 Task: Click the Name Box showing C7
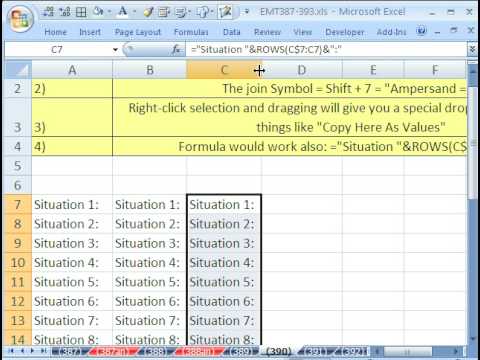click(x=58, y=50)
